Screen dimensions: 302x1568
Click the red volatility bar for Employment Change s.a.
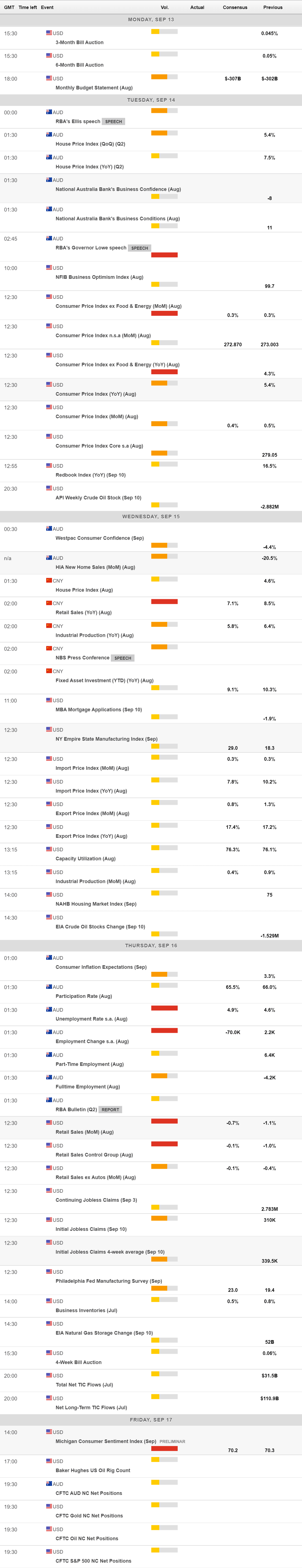[x=164, y=1031]
